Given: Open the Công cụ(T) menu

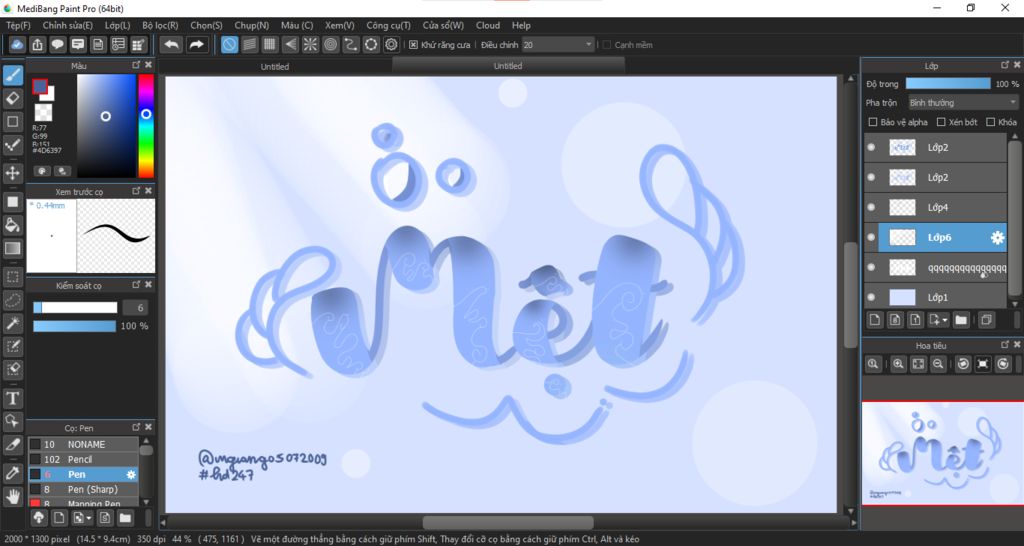Looking at the screenshot, I should tap(389, 25).
